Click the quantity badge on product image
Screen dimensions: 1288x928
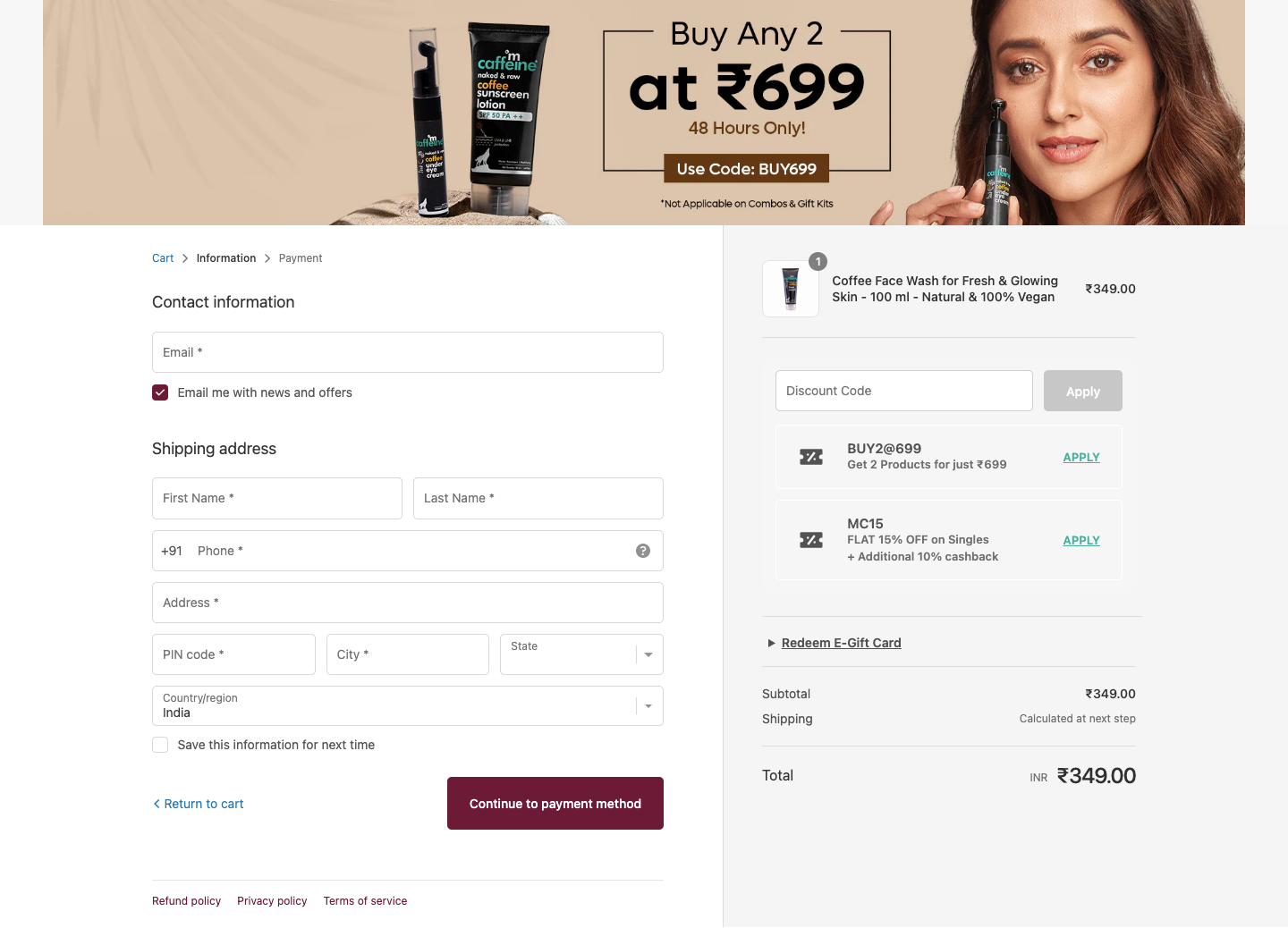coord(818,261)
